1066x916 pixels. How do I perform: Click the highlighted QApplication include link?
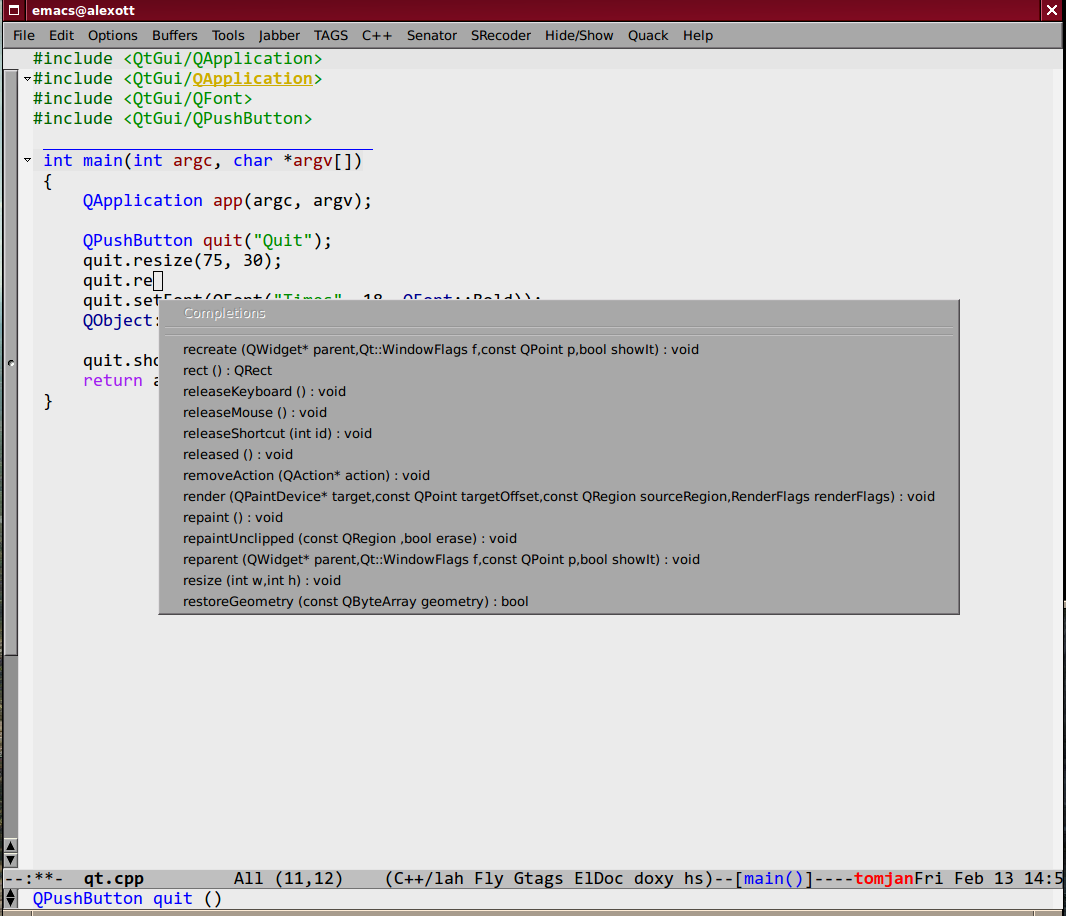coord(252,79)
